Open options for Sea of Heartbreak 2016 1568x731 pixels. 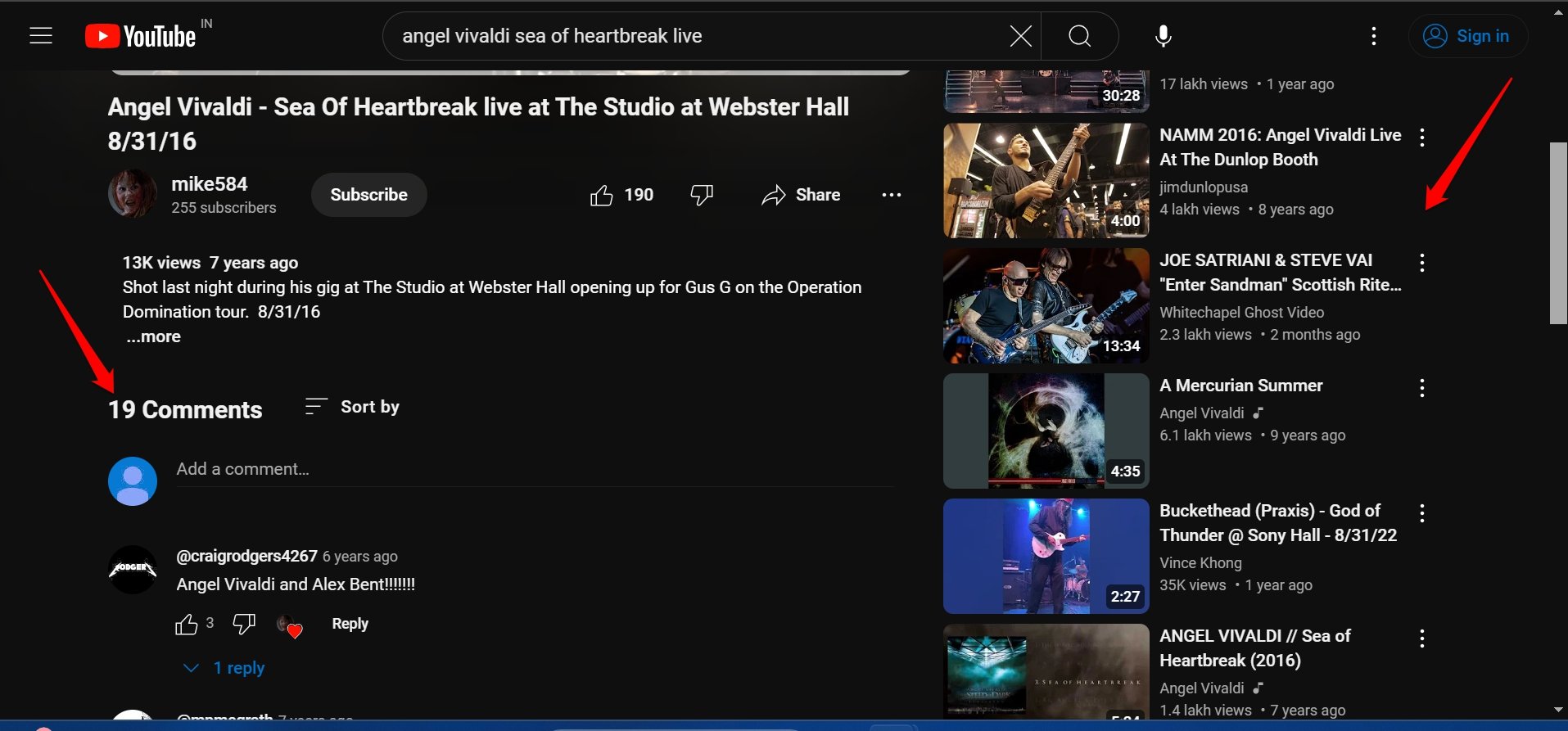pos(1422,638)
